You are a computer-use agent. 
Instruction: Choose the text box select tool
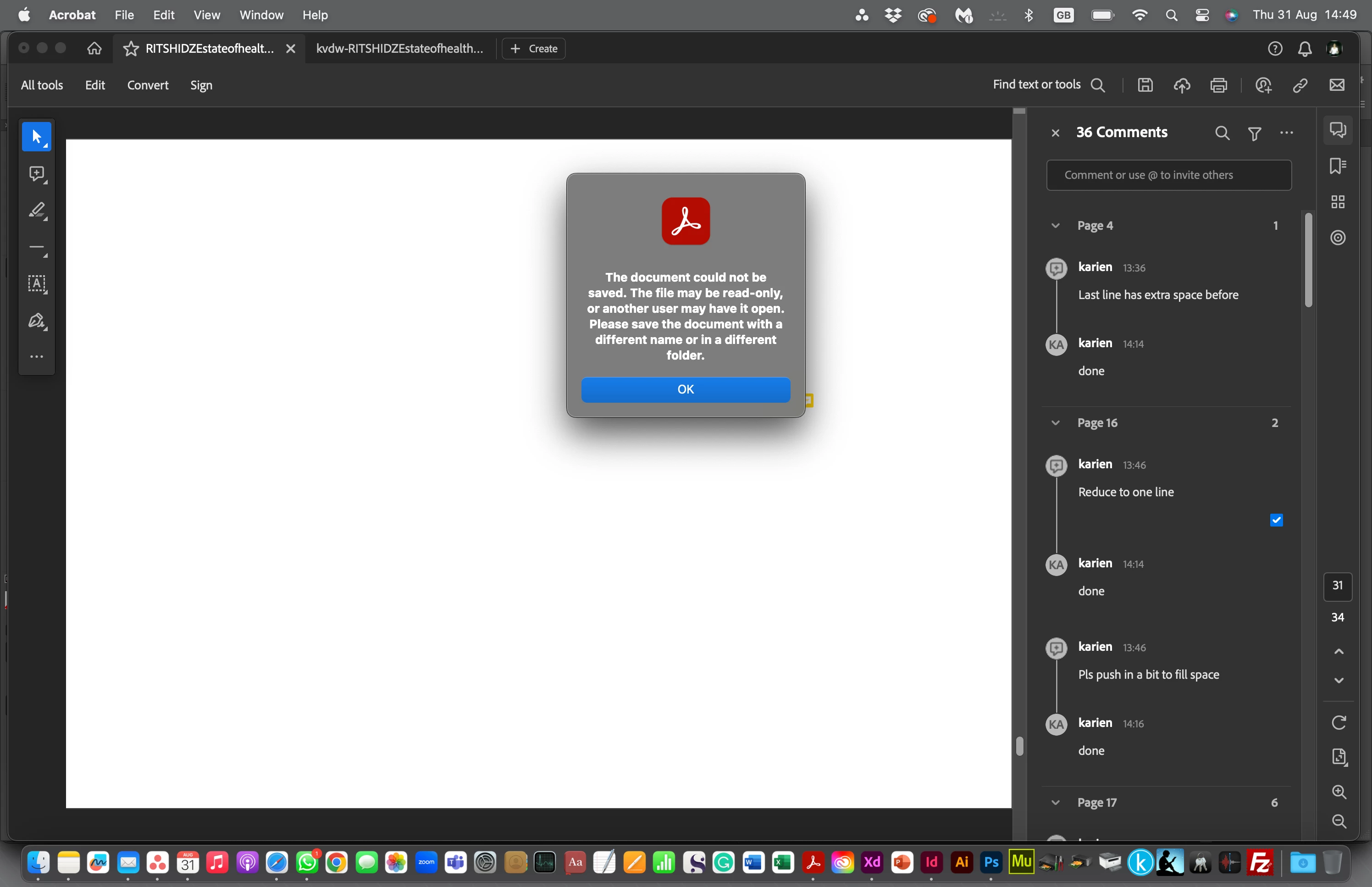36,283
